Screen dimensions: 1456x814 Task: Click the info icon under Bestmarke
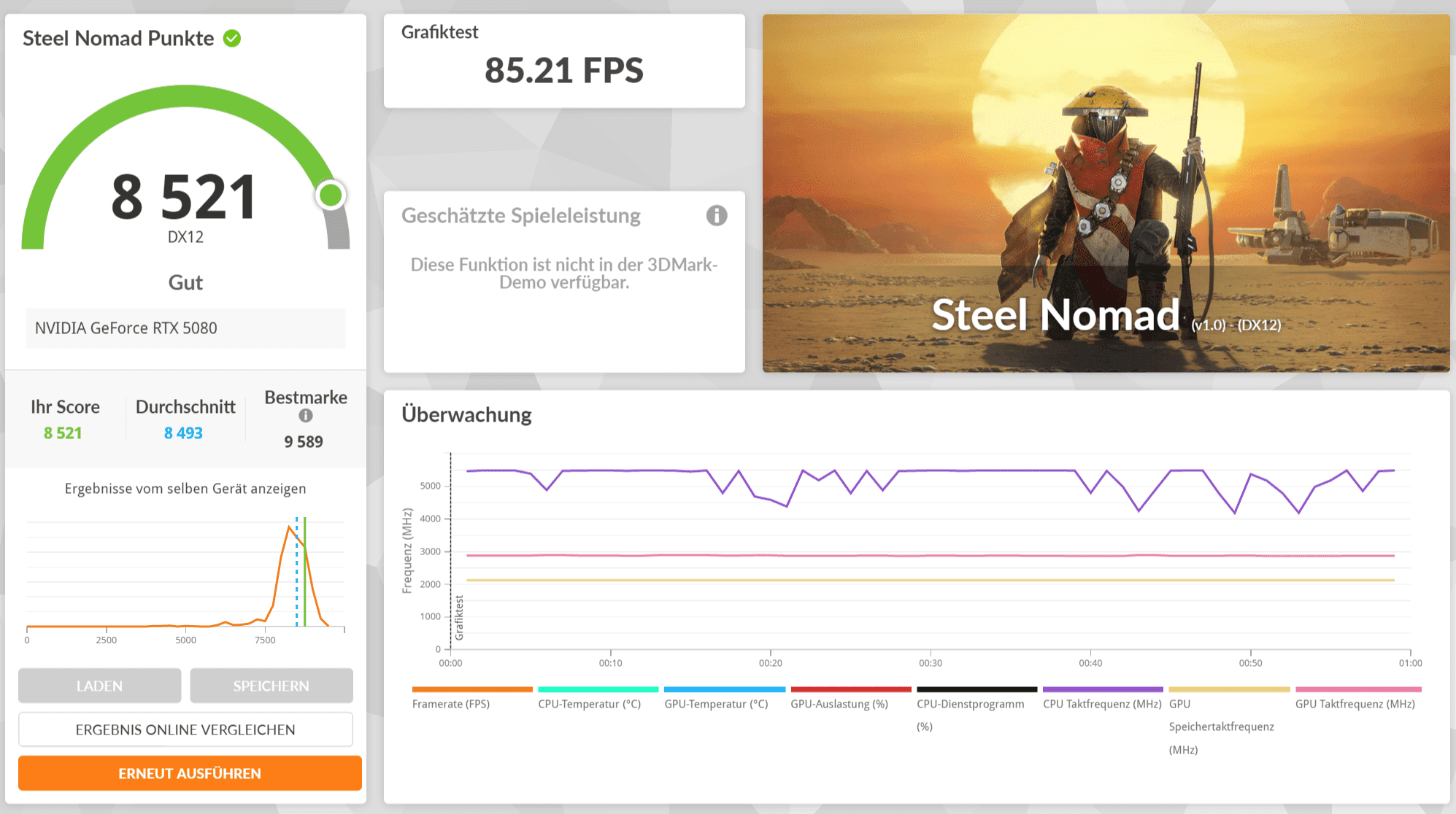[306, 416]
